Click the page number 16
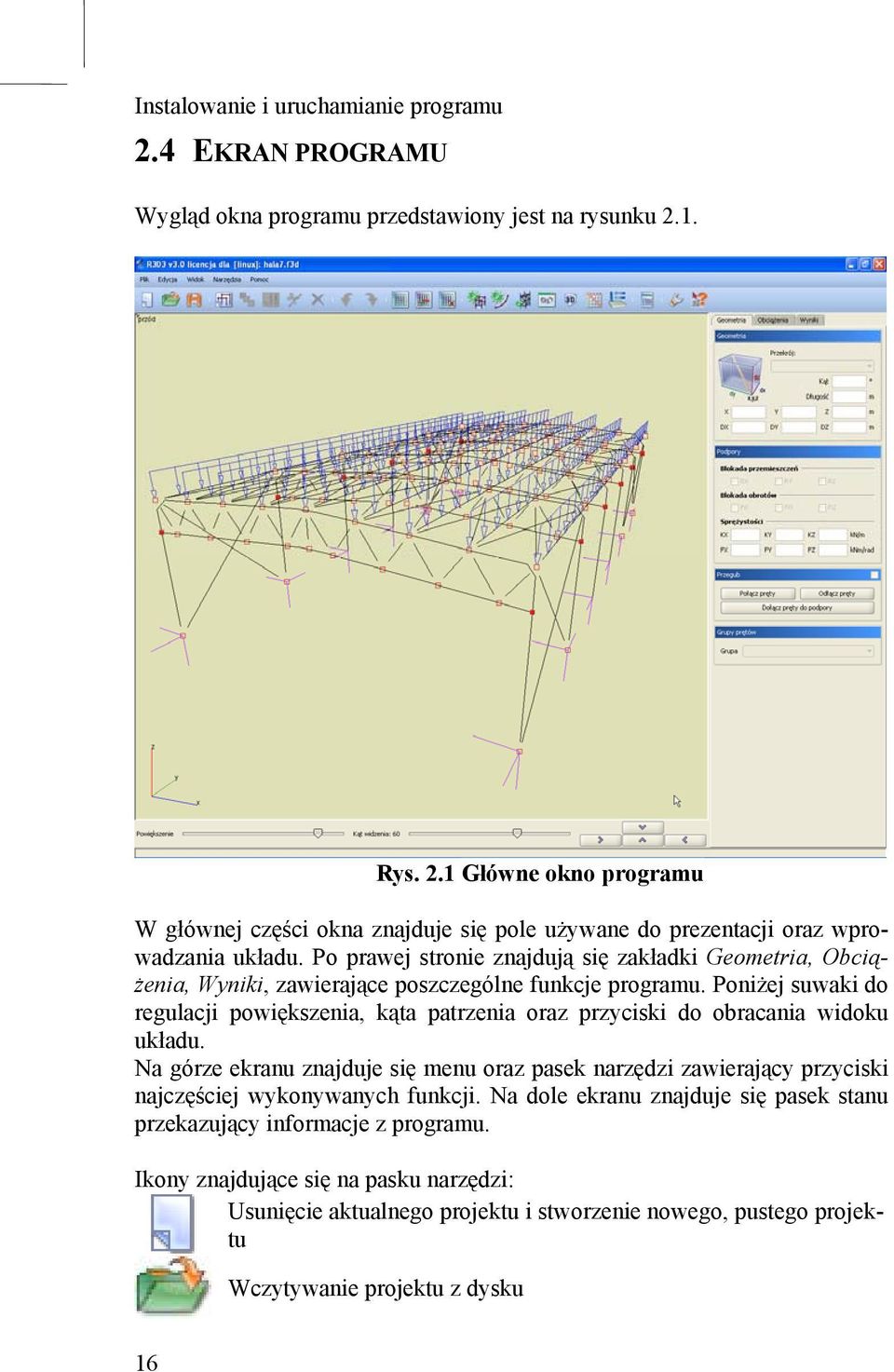The image size is (894, 1372). tap(147, 1362)
